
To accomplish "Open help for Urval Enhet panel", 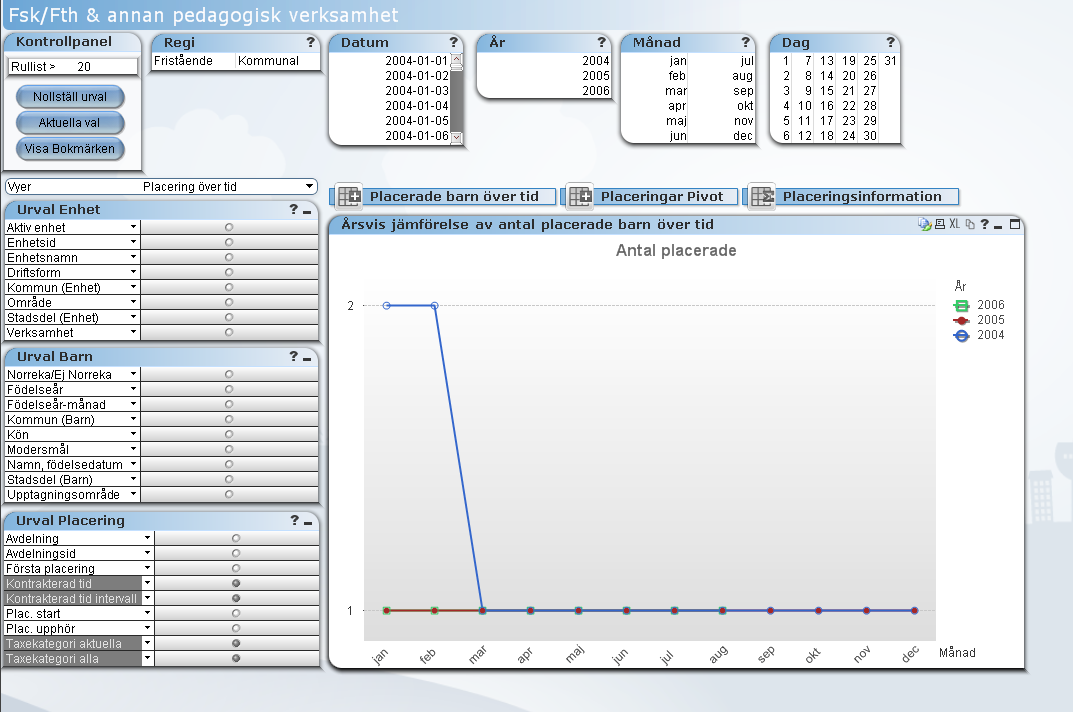I will 294,209.
